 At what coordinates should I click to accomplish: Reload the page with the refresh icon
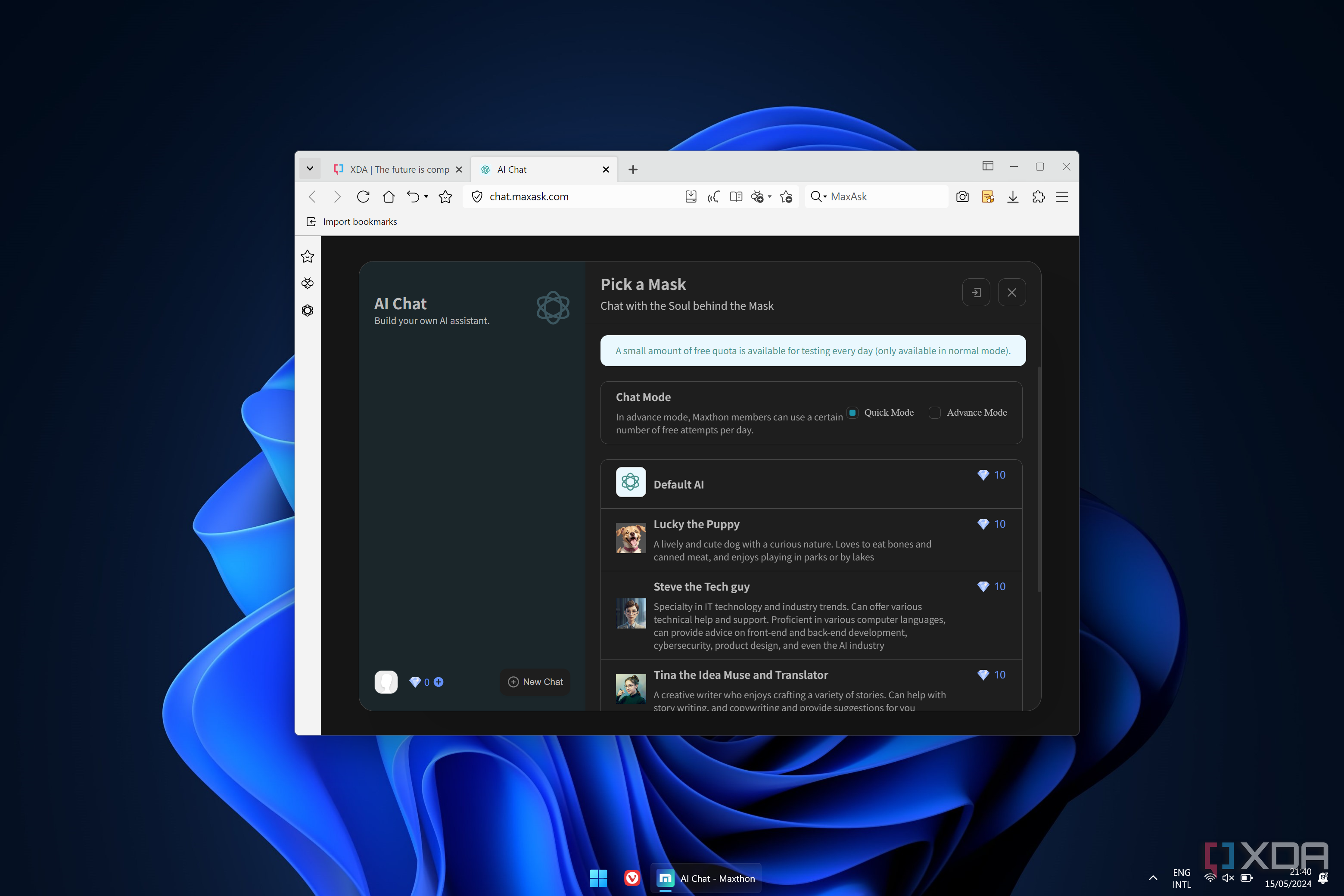pos(363,196)
